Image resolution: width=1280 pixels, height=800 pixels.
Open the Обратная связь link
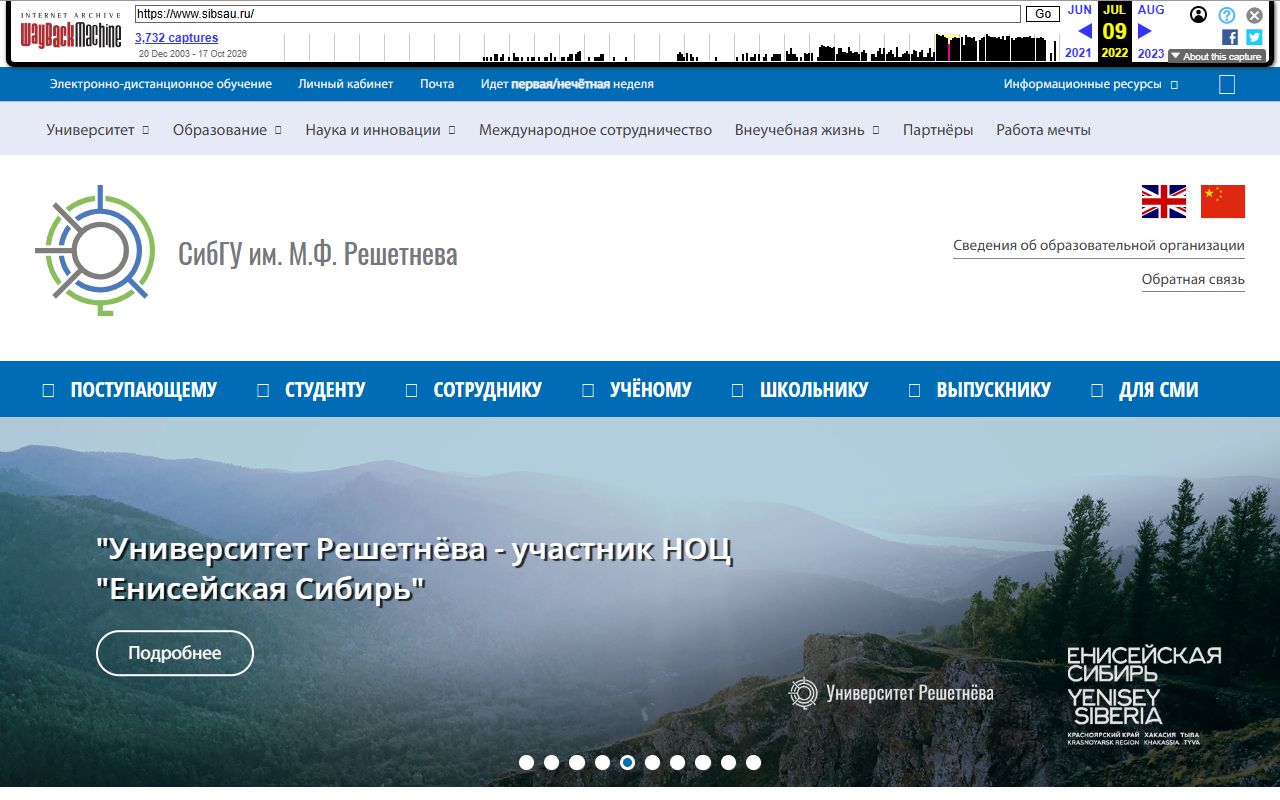1193,280
